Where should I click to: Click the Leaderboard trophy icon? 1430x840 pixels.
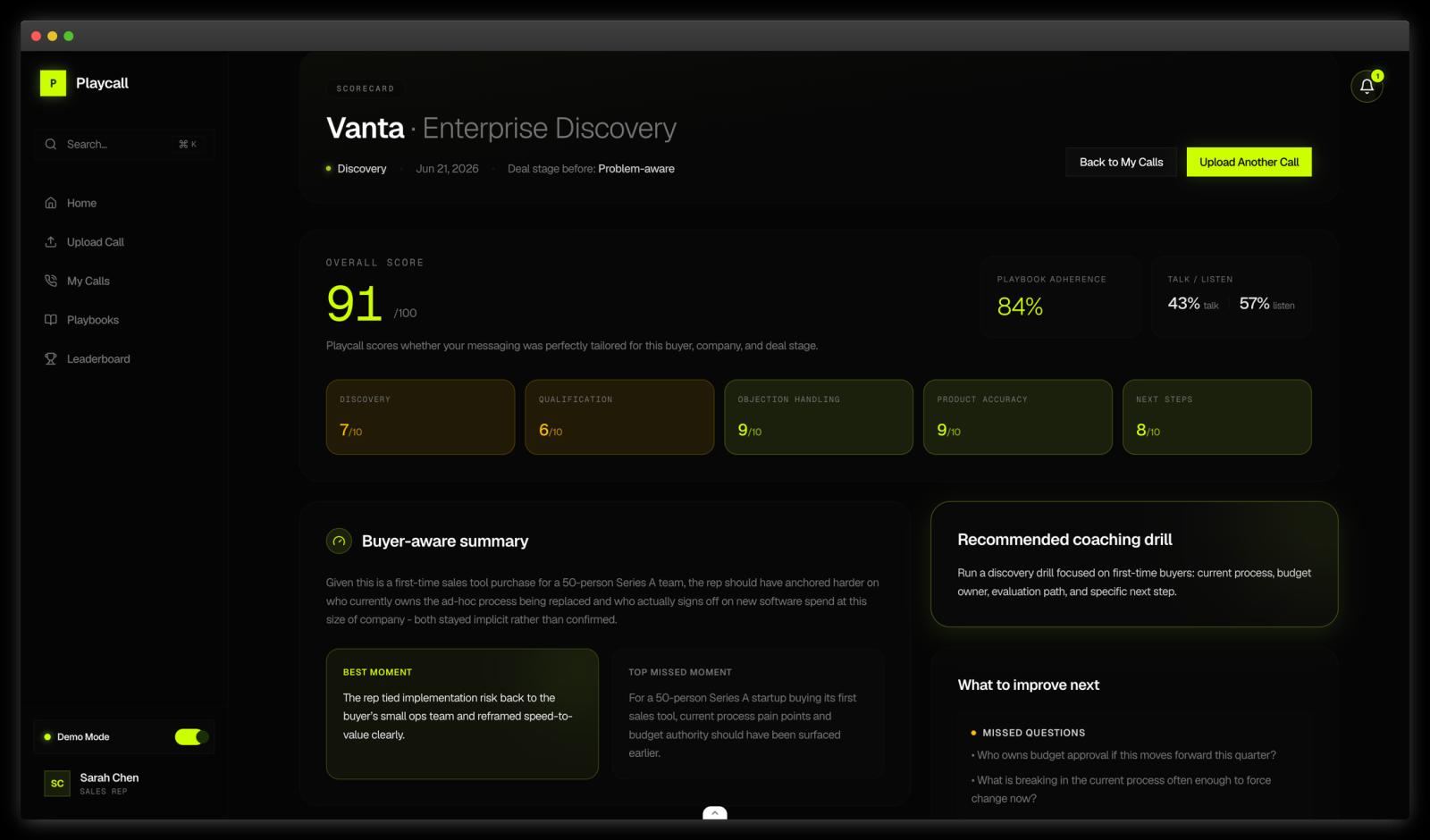pos(51,358)
